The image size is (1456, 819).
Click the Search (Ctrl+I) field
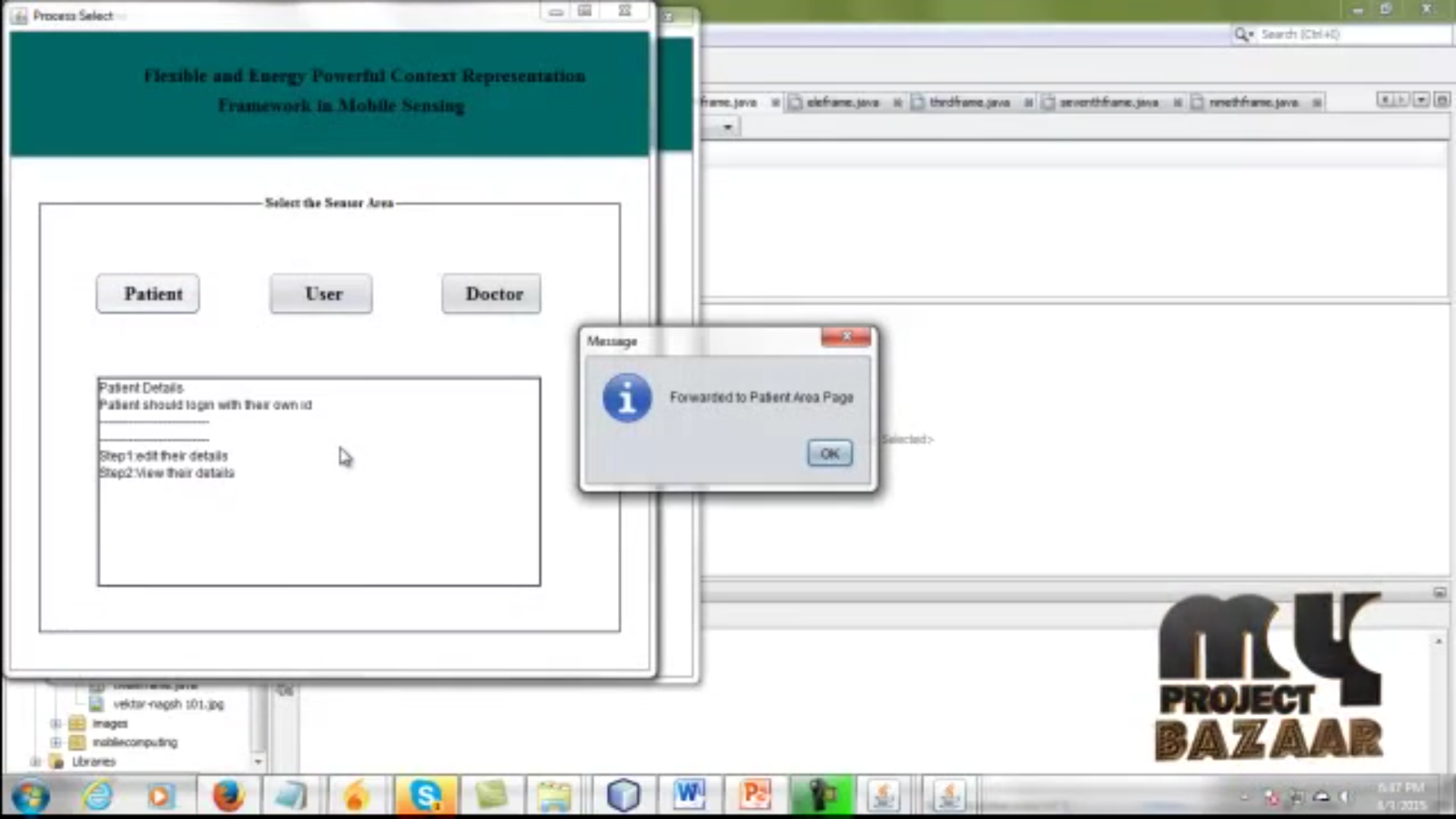tap(1347, 35)
